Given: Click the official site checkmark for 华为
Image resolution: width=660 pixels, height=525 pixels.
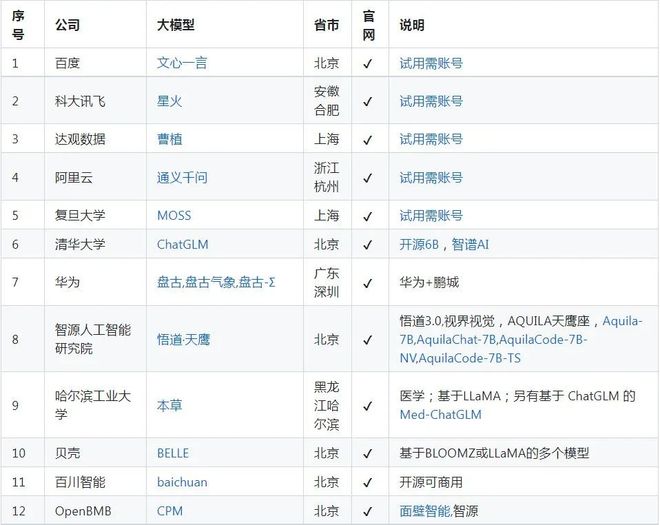Looking at the screenshot, I should click(368, 283).
